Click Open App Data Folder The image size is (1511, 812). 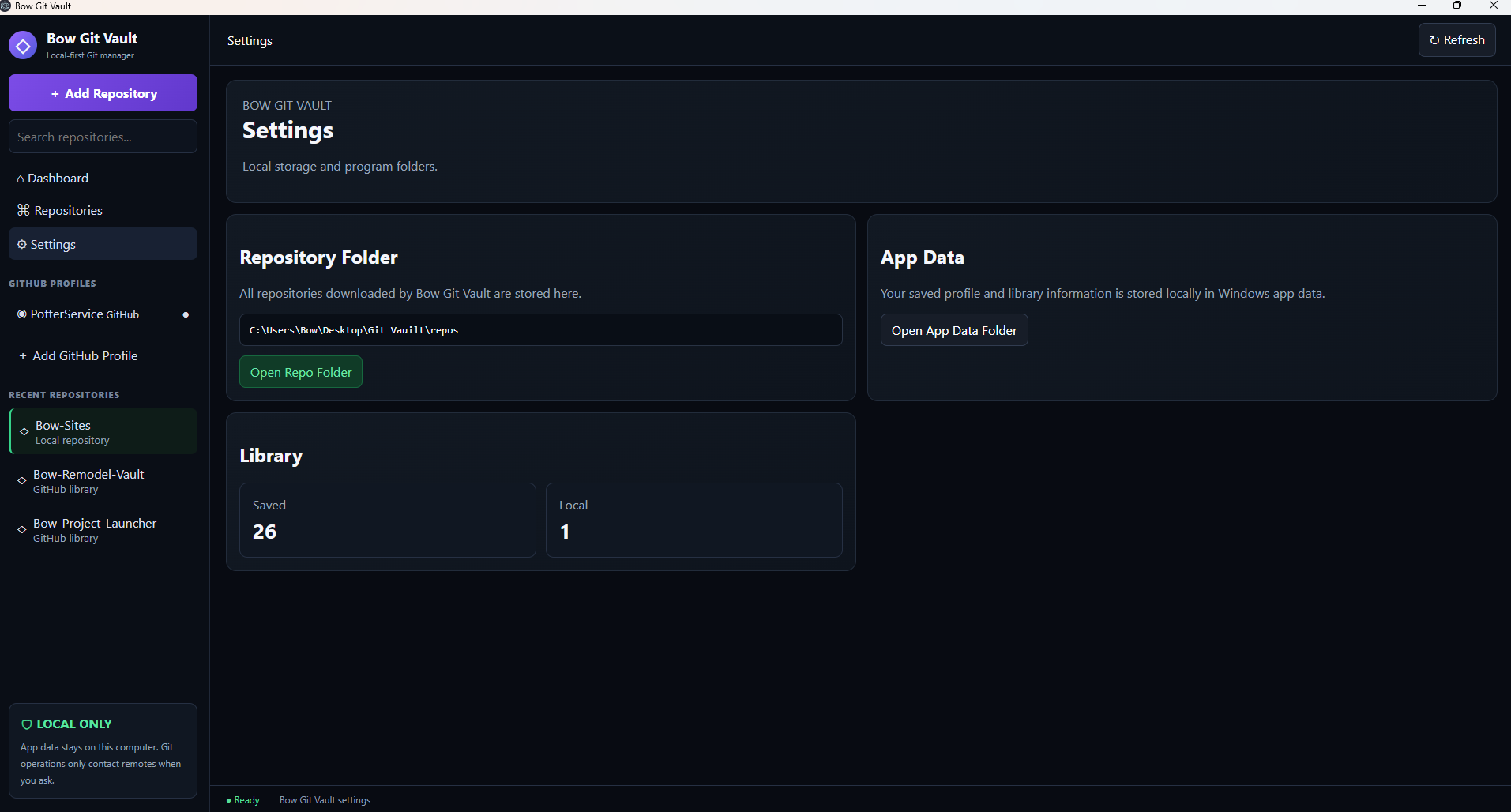click(954, 330)
